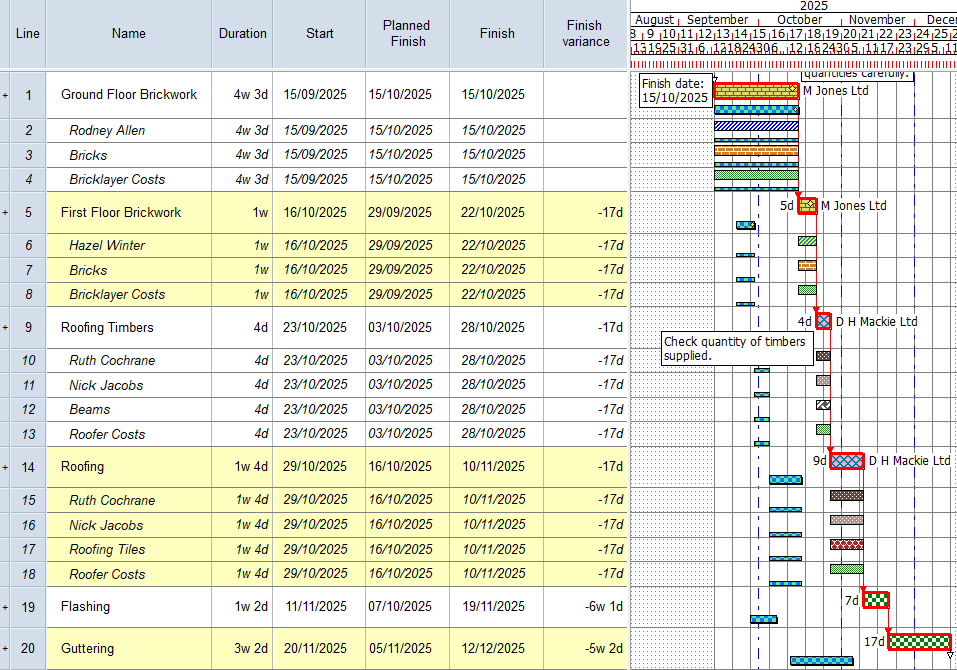Toggle the plus marker beside line 5
The image size is (957, 670).
pos(5,213)
